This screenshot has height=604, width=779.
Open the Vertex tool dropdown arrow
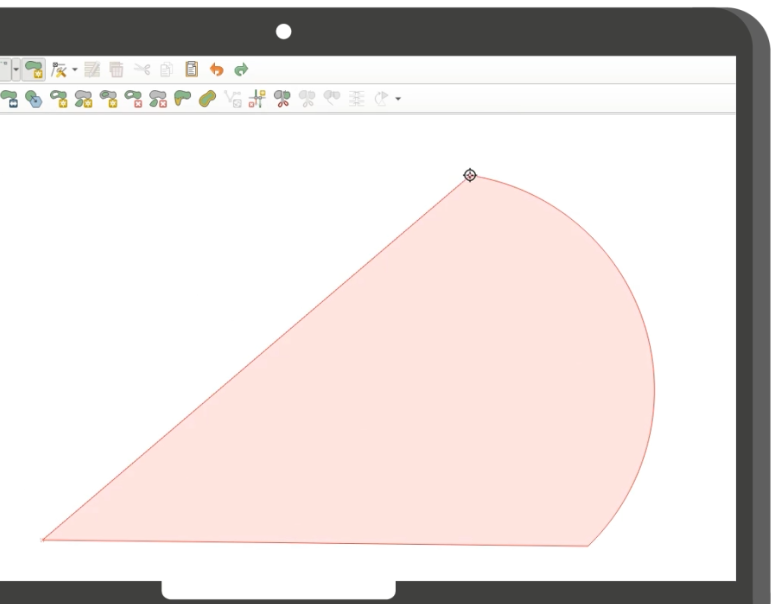click(x=74, y=70)
